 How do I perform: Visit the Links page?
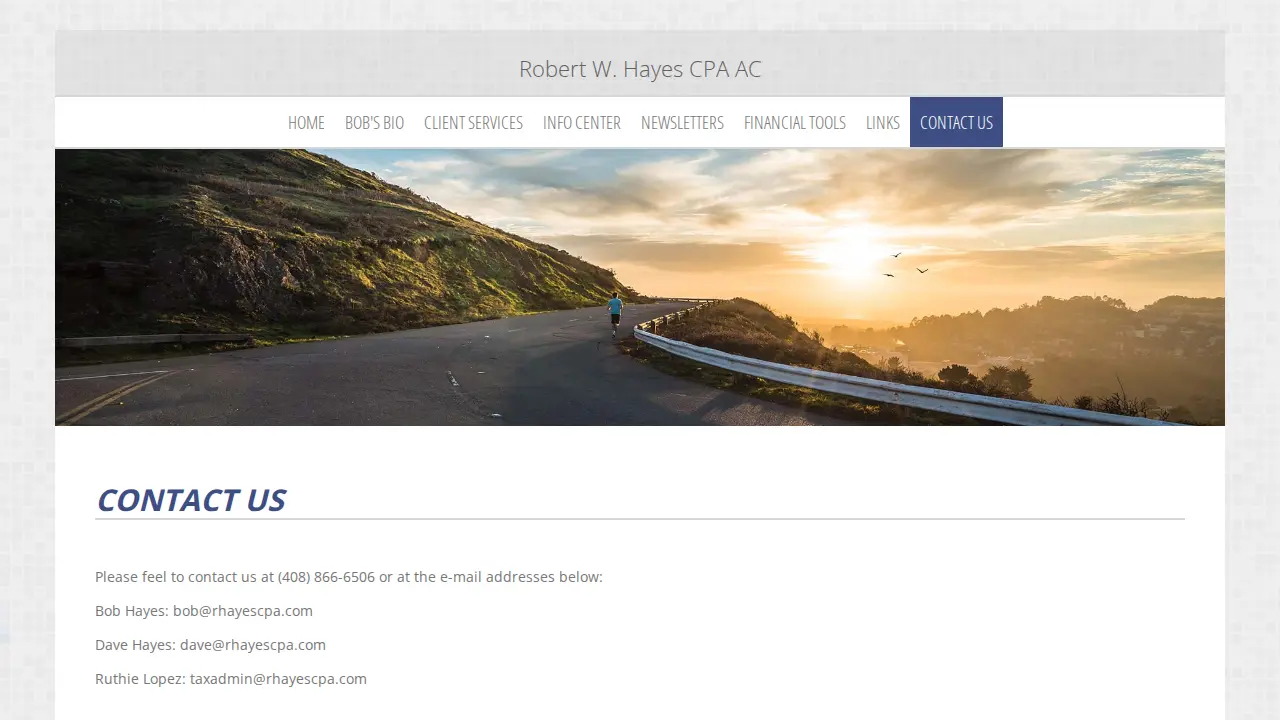tap(883, 122)
